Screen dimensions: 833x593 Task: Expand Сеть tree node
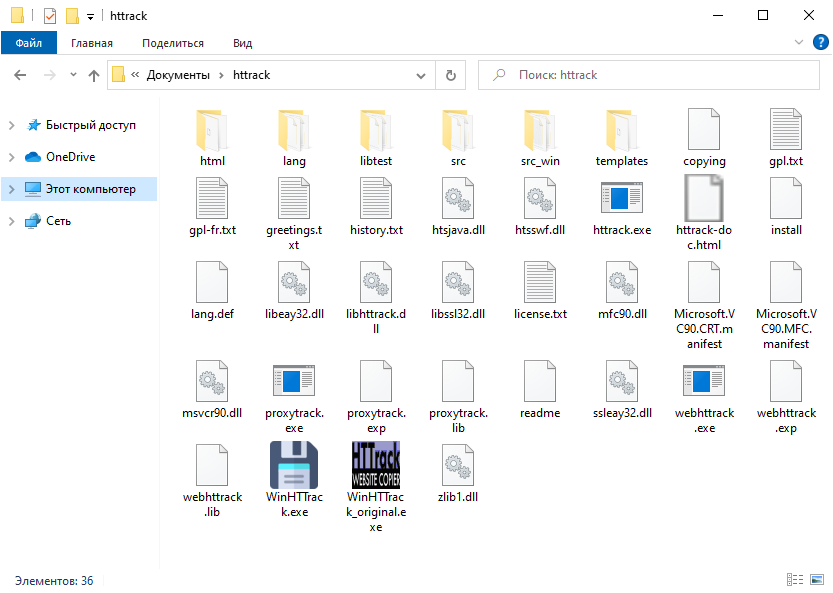click(12, 221)
